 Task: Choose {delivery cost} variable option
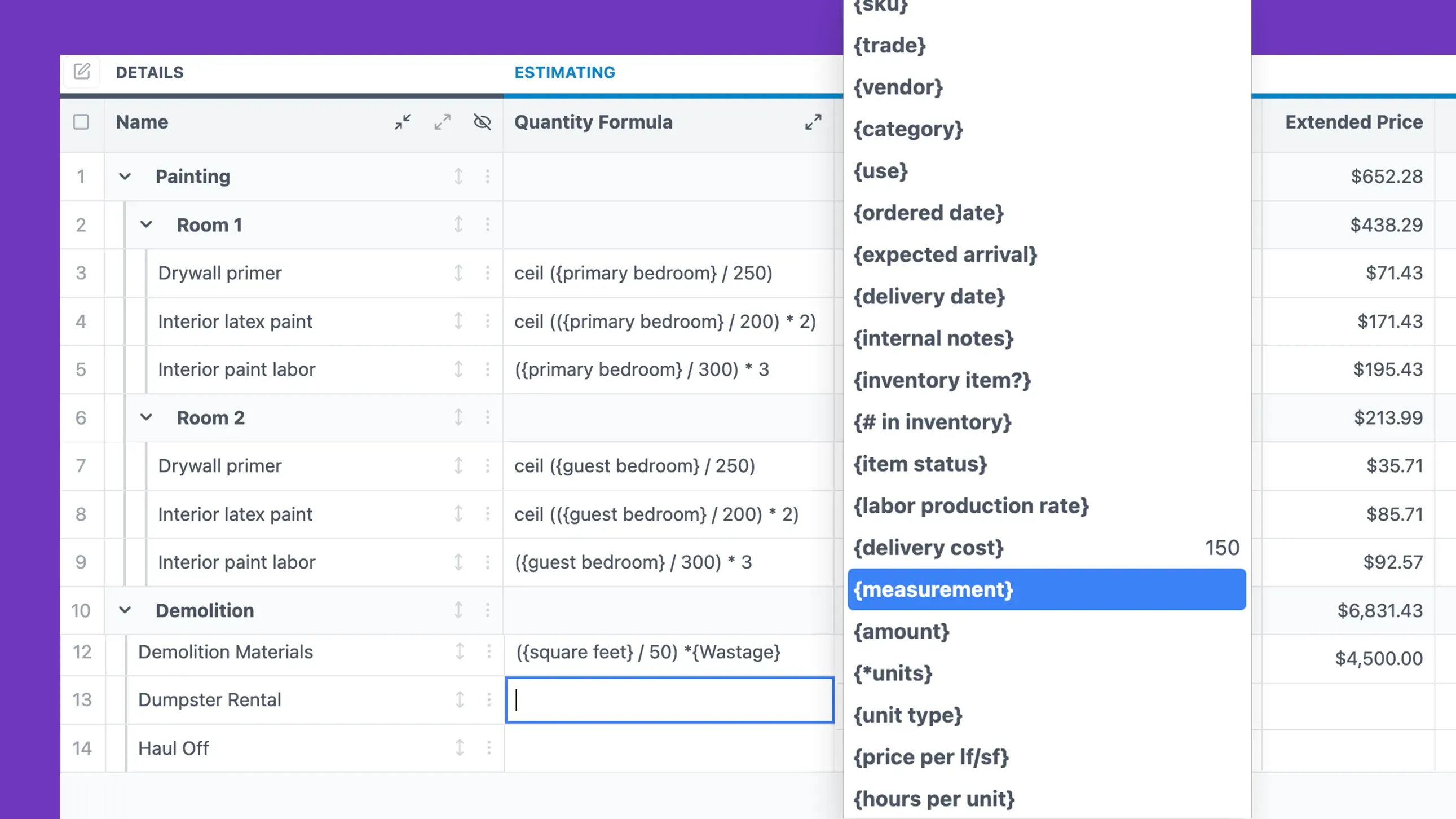(1045, 548)
